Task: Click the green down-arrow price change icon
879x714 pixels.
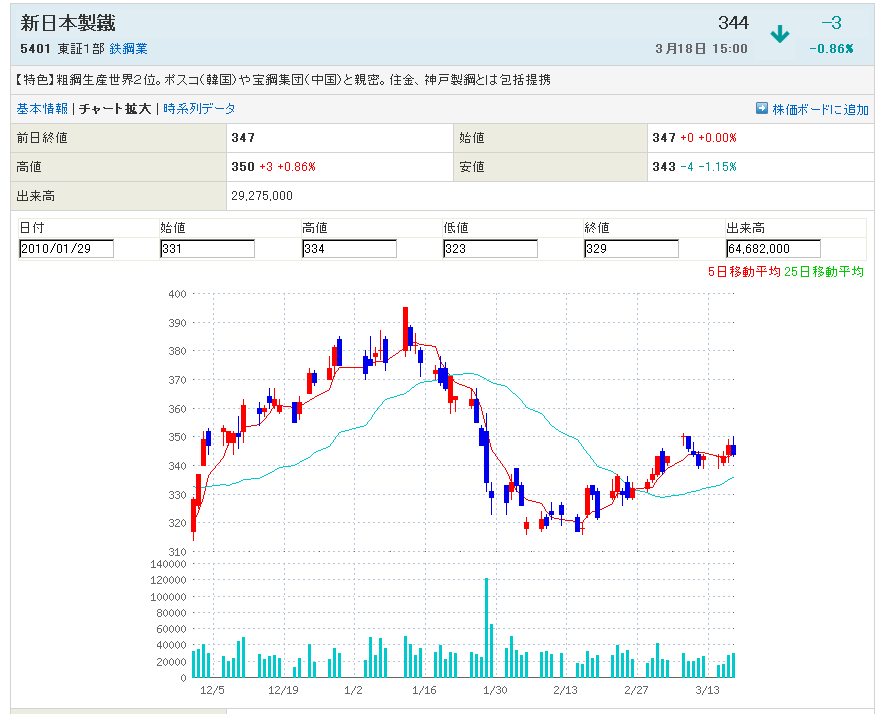Action: pos(780,34)
